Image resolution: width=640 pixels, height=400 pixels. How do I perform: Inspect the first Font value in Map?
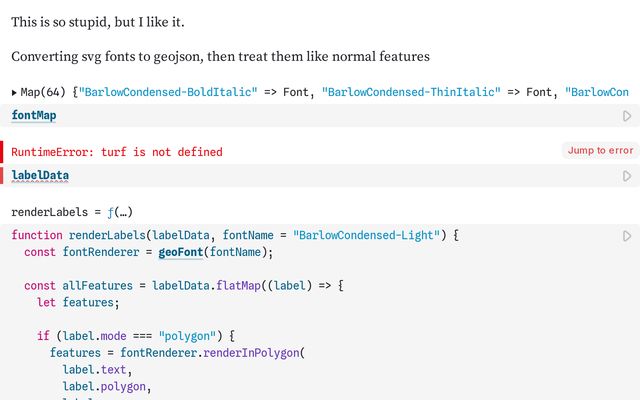point(296,92)
